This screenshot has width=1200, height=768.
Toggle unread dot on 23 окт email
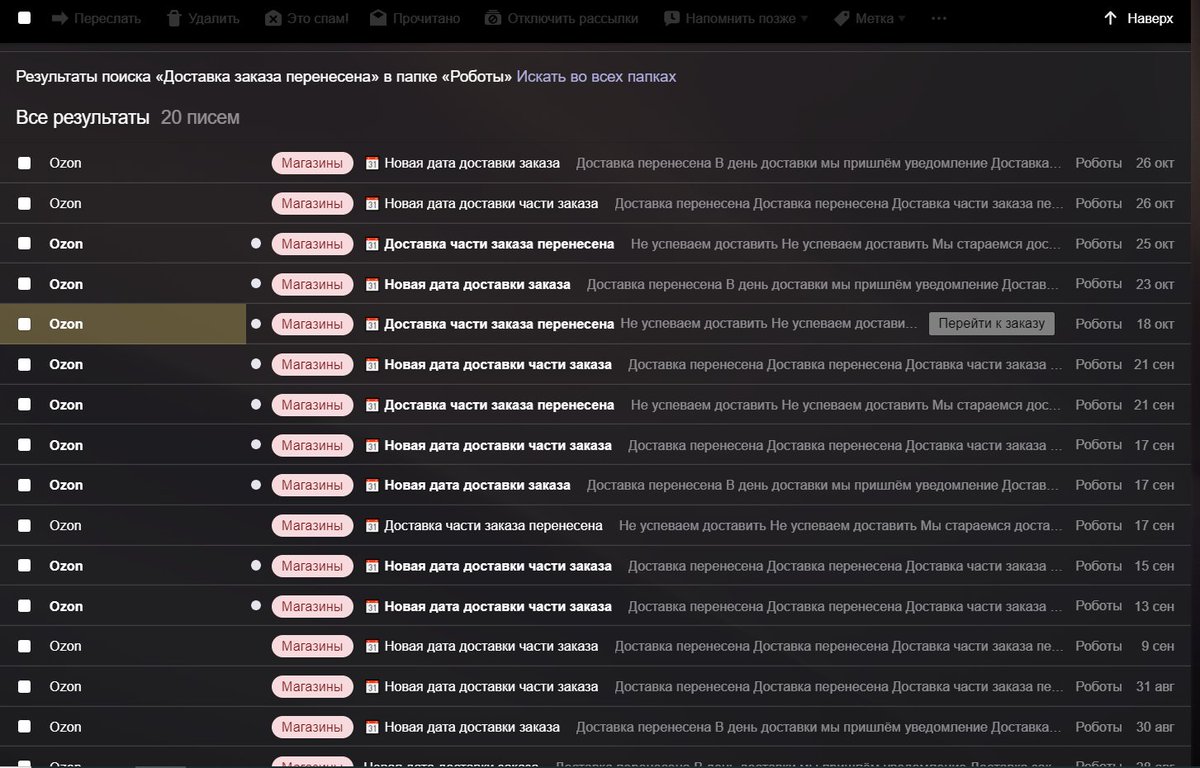point(256,284)
